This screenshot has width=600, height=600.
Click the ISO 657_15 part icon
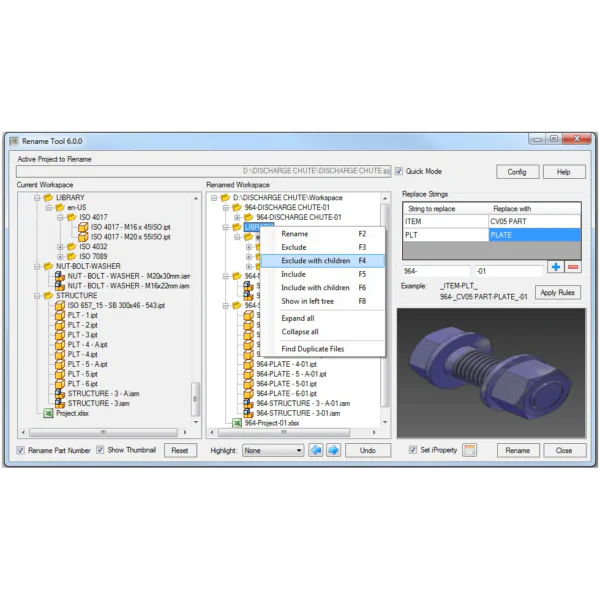[60, 305]
